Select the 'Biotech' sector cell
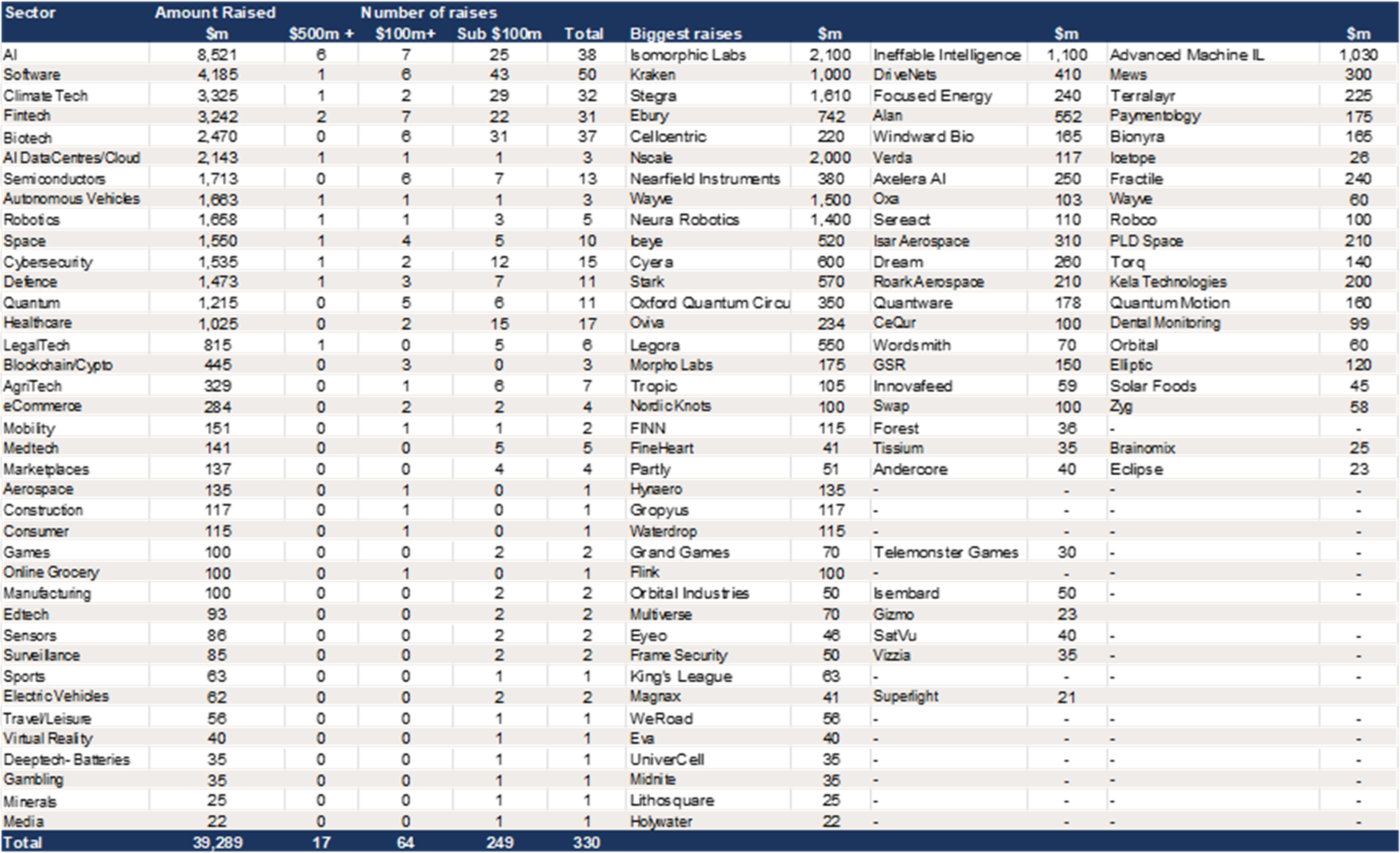 pyautogui.click(x=27, y=137)
